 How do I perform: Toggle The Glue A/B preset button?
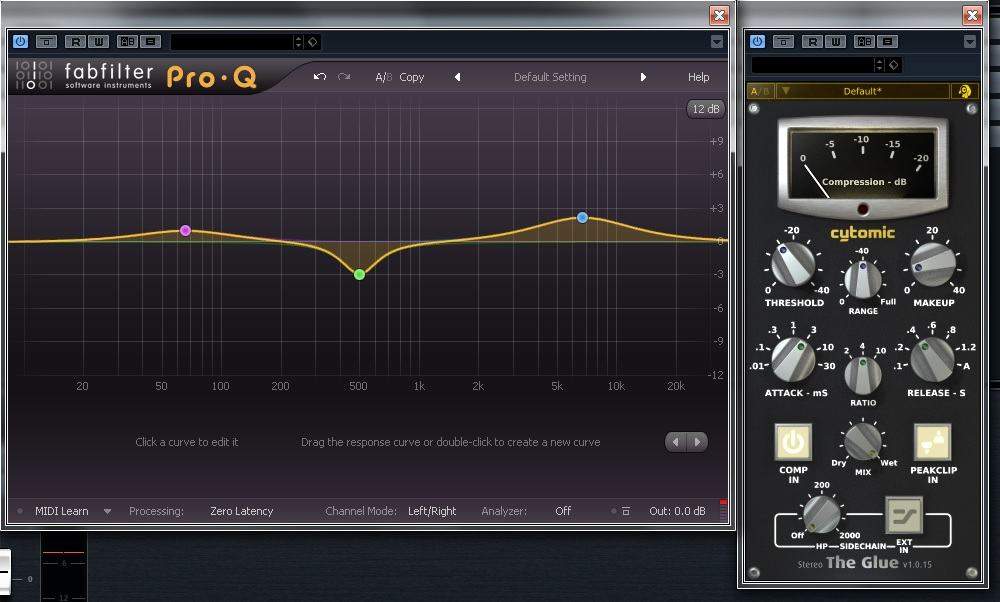click(x=760, y=91)
